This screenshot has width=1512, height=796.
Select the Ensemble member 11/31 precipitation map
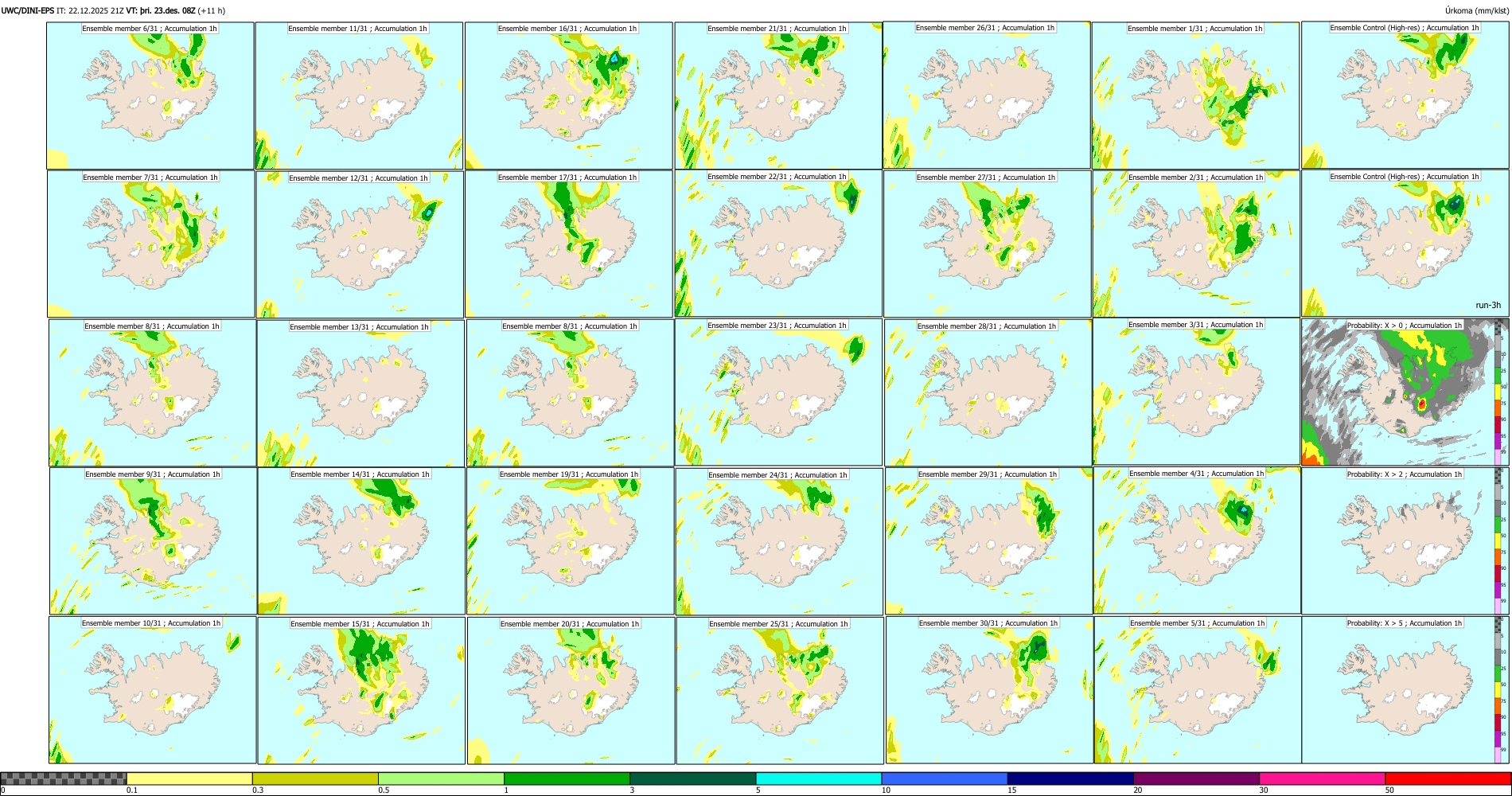(359, 96)
